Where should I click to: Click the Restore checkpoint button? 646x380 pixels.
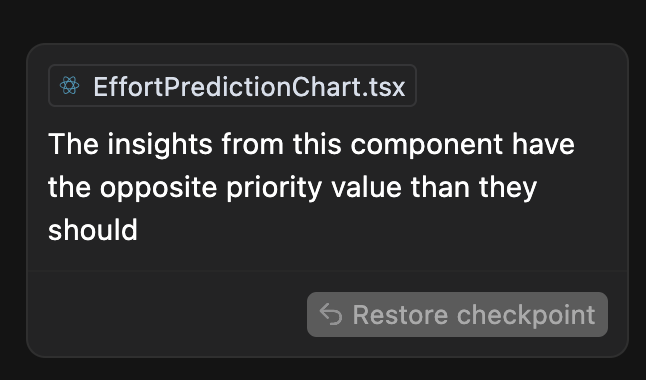point(457,314)
